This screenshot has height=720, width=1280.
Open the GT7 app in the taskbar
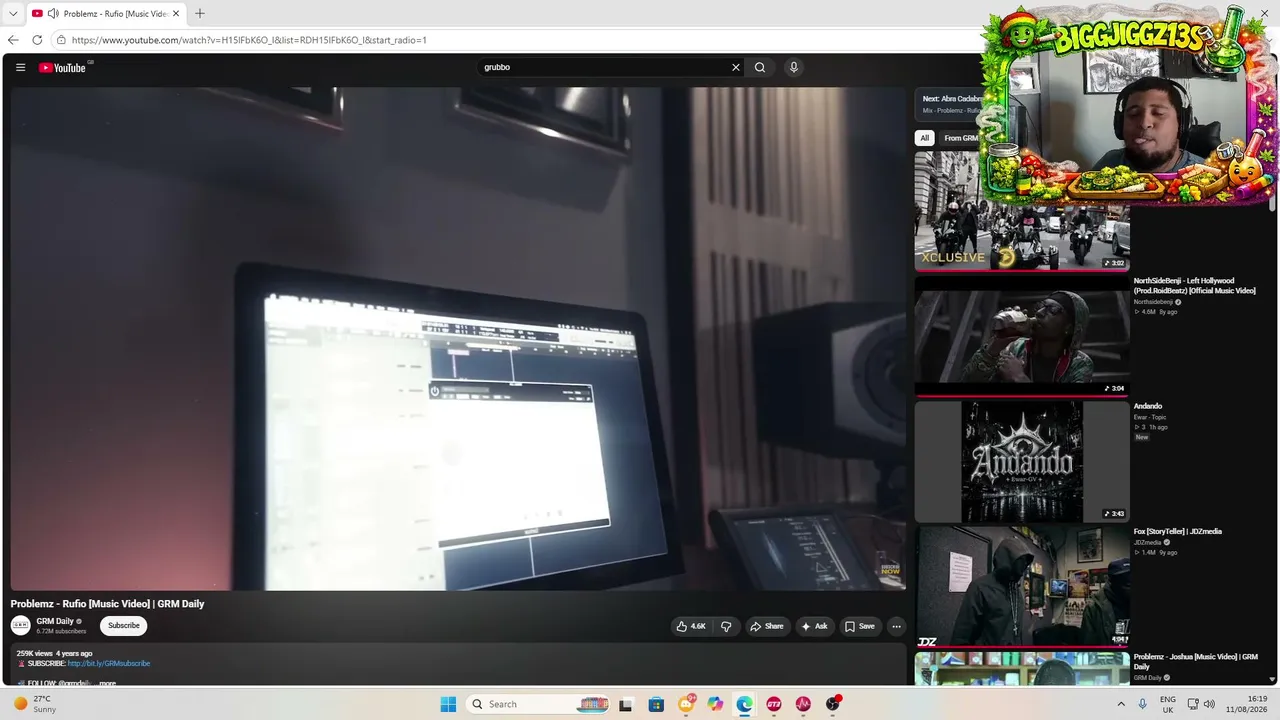(x=774, y=704)
